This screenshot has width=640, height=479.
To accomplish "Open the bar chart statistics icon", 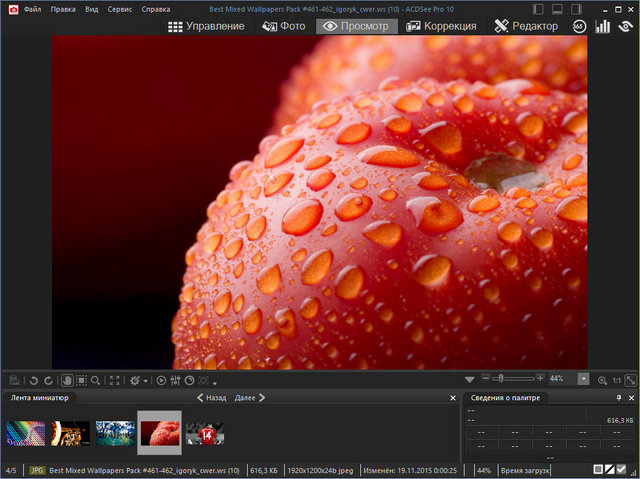I will pos(602,26).
